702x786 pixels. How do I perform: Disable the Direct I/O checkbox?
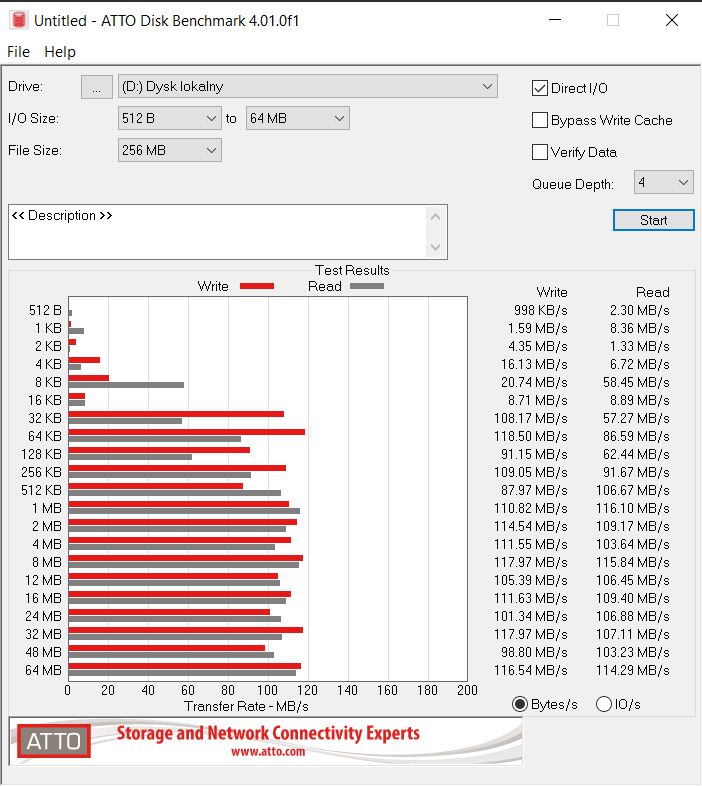point(541,88)
